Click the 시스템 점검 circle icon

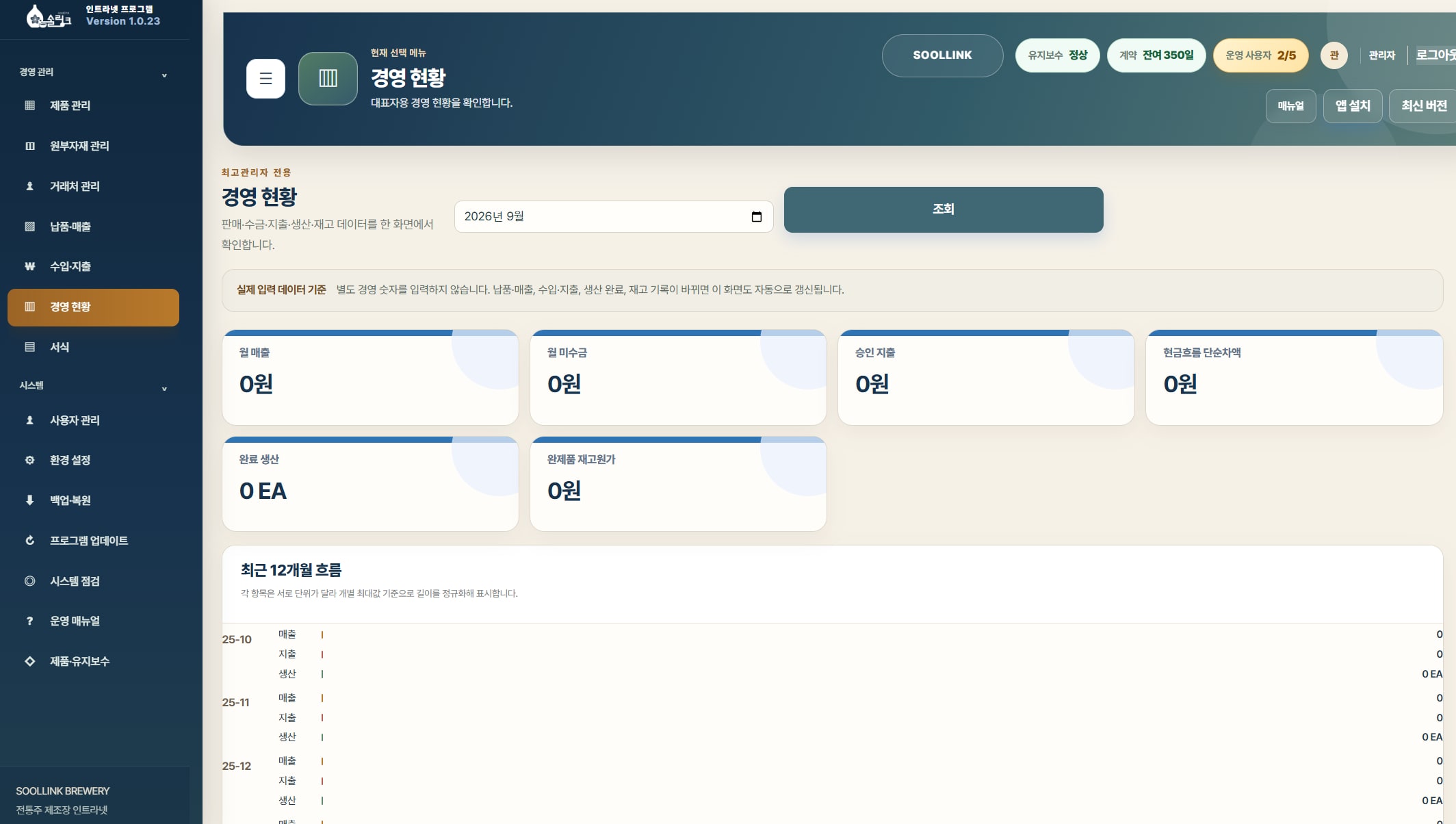tap(29, 581)
